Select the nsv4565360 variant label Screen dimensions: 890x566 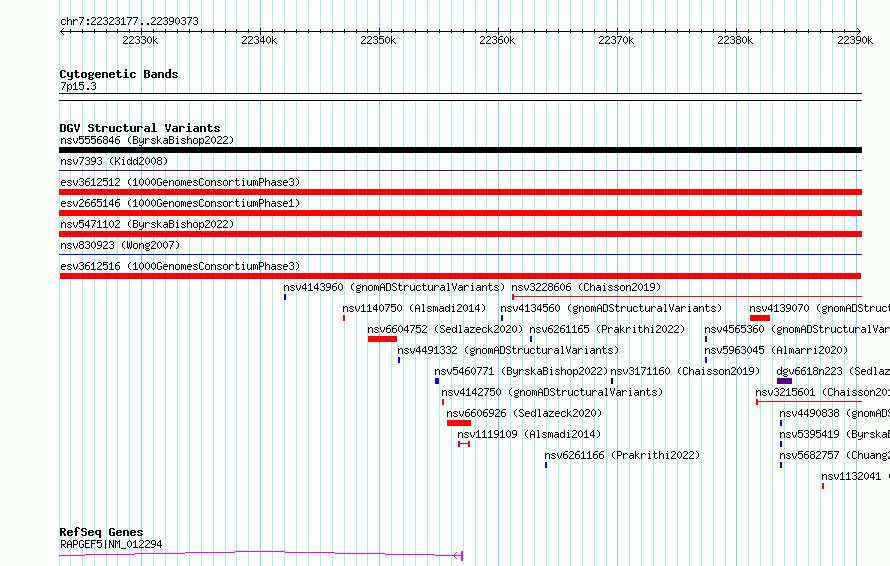pos(797,329)
